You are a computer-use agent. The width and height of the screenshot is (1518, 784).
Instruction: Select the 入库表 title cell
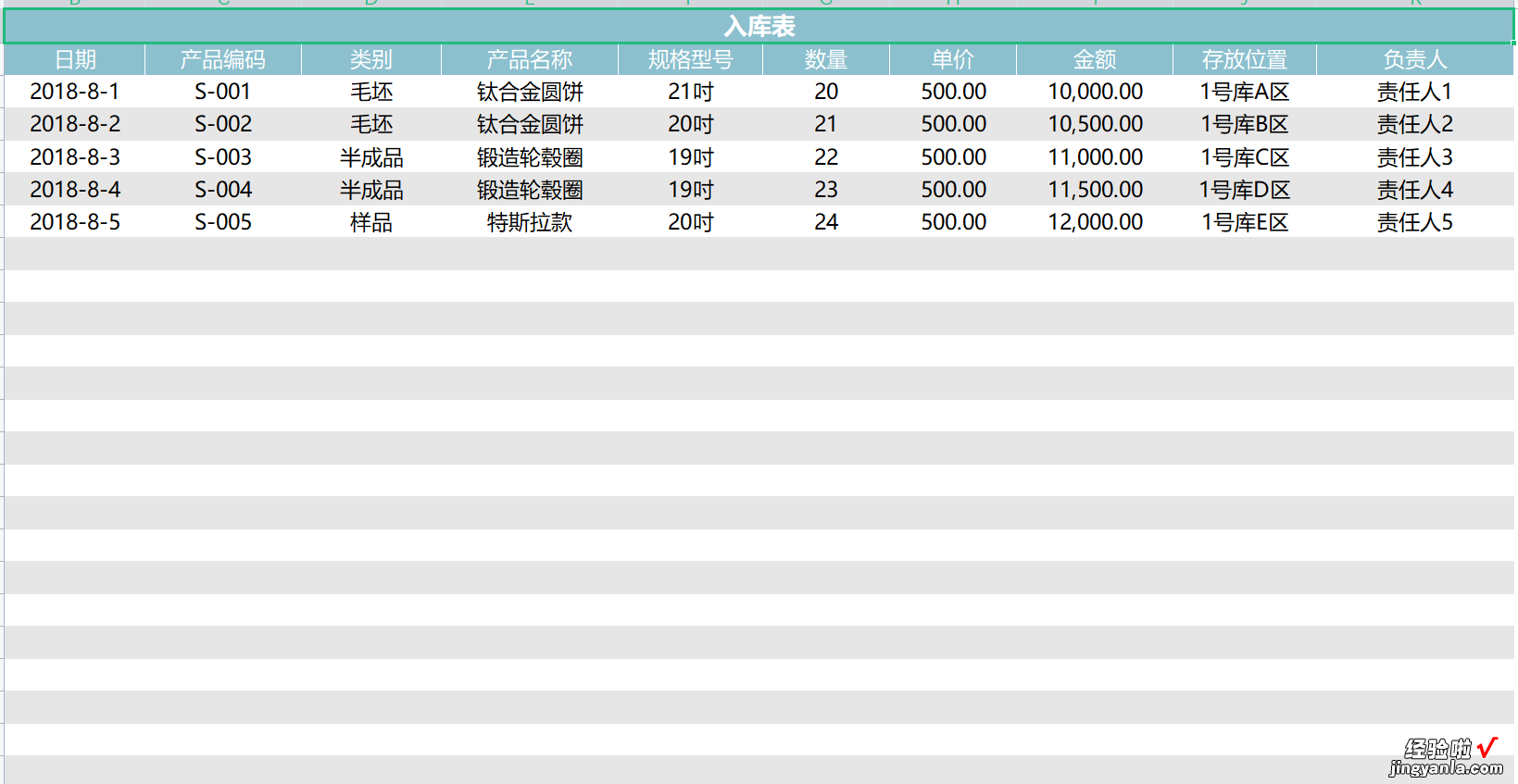[759, 26]
